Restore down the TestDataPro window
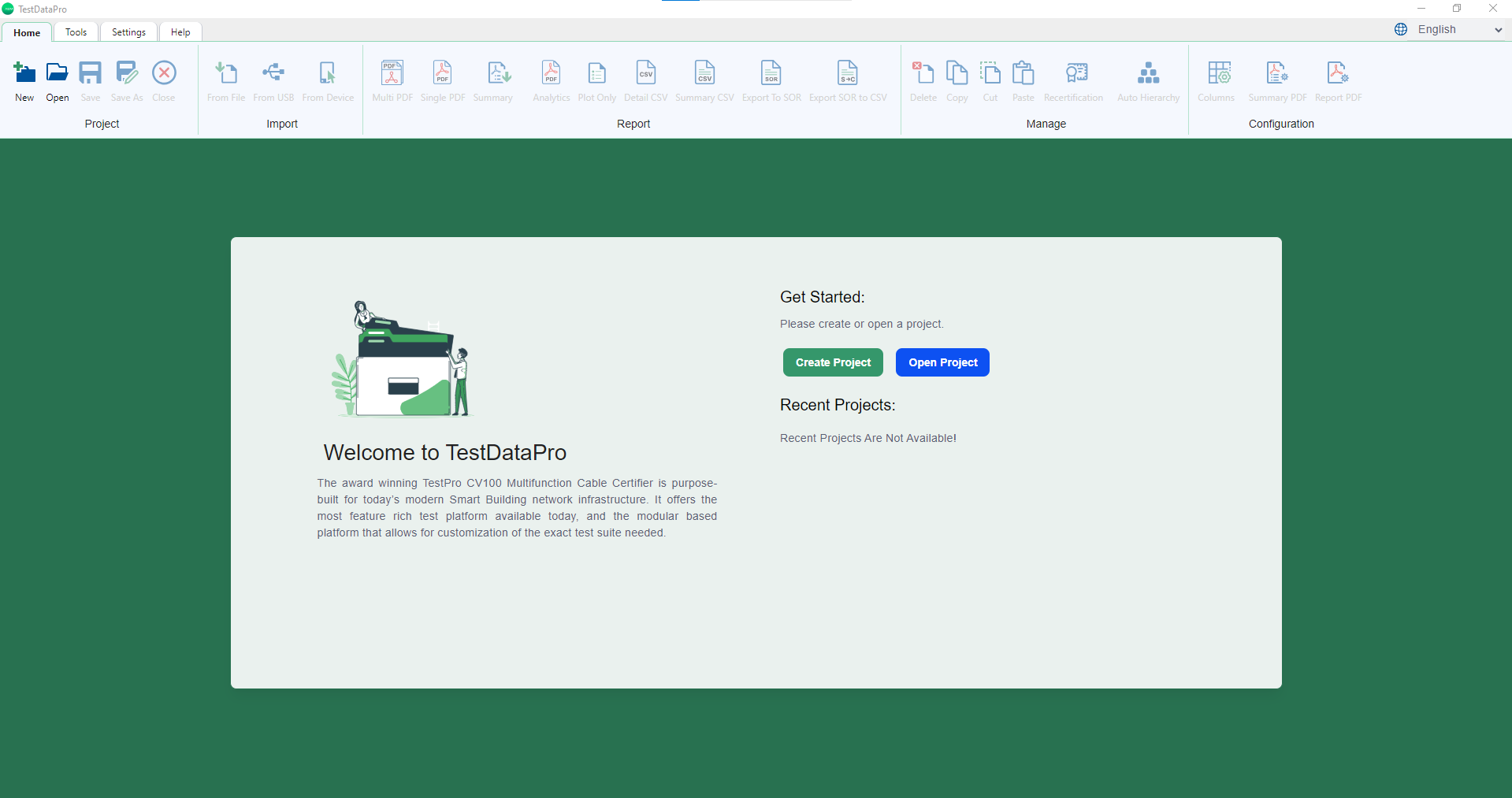The image size is (1512, 798). 1457,9
